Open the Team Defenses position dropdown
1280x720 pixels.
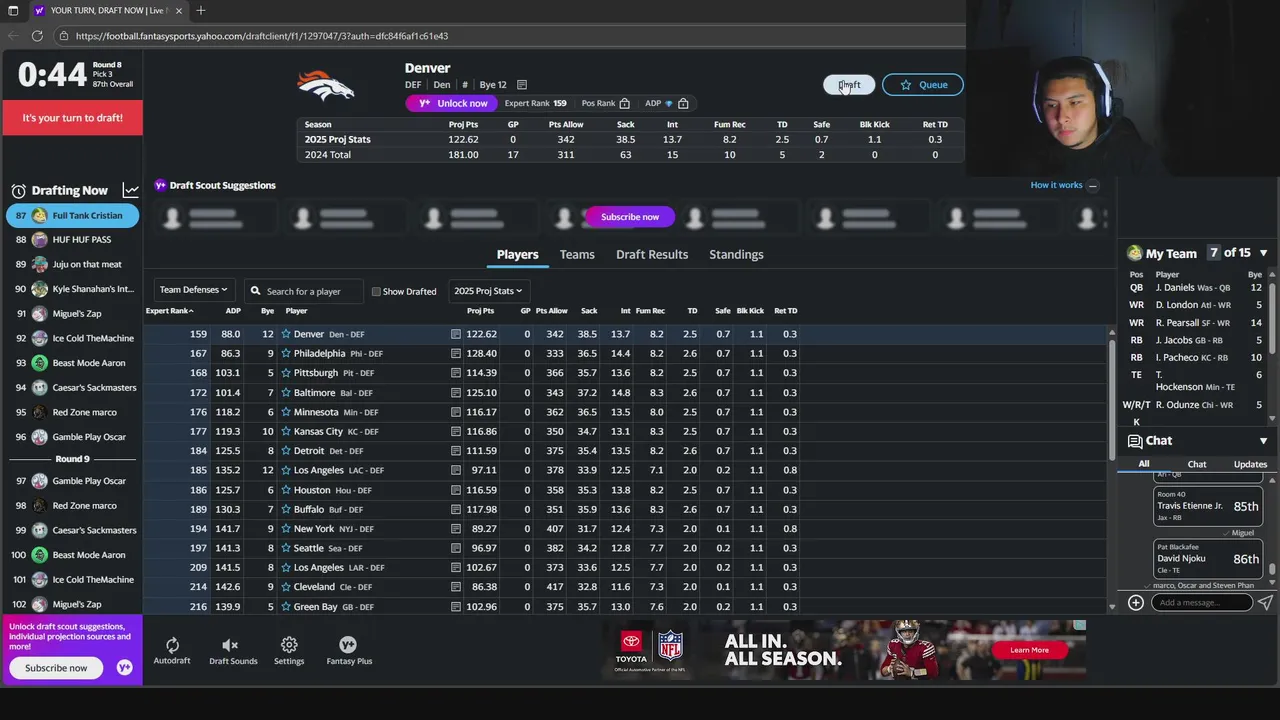194,290
